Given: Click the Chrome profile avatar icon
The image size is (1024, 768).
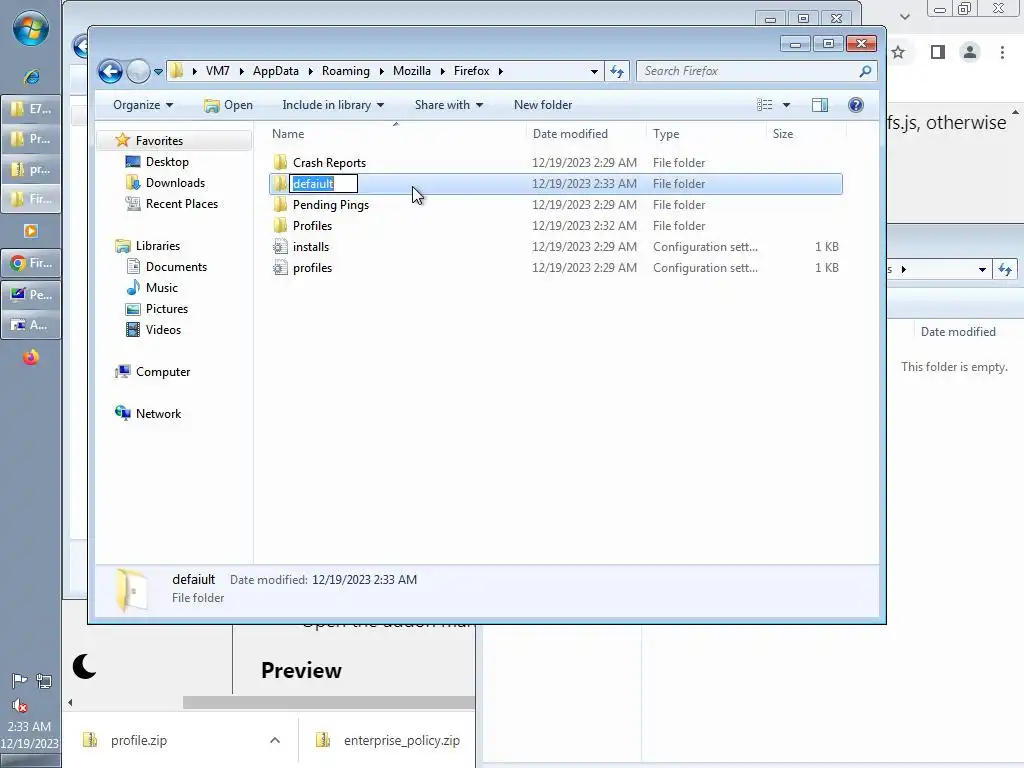Looking at the screenshot, I should pyautogui.click(x=970, y=52).
